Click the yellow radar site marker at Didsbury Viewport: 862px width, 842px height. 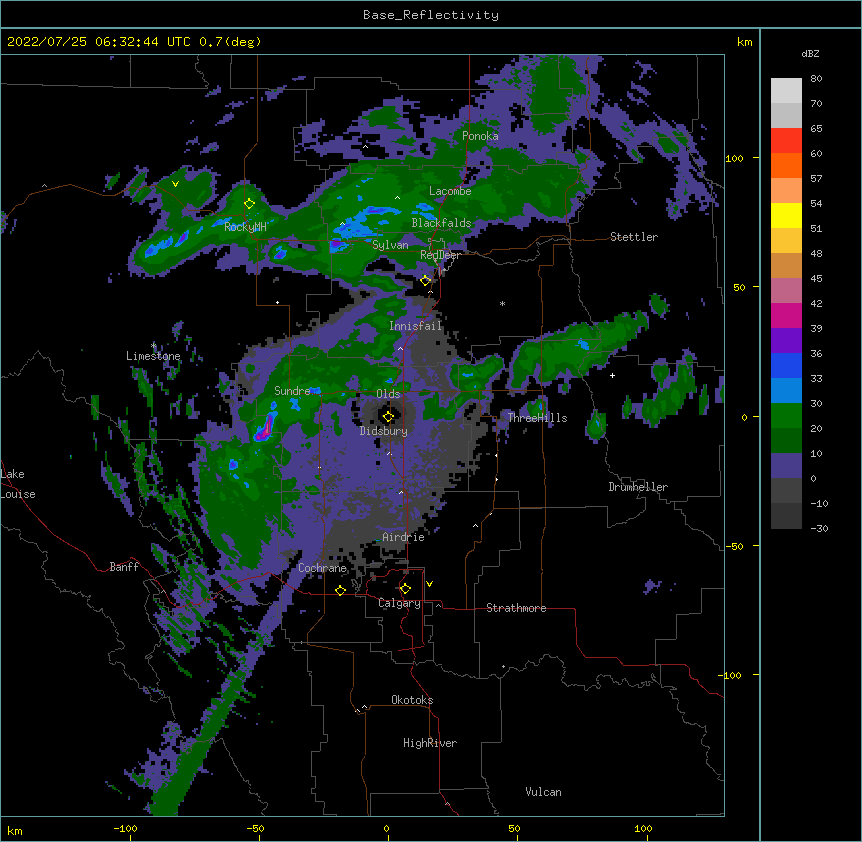[x=388, y=417]
